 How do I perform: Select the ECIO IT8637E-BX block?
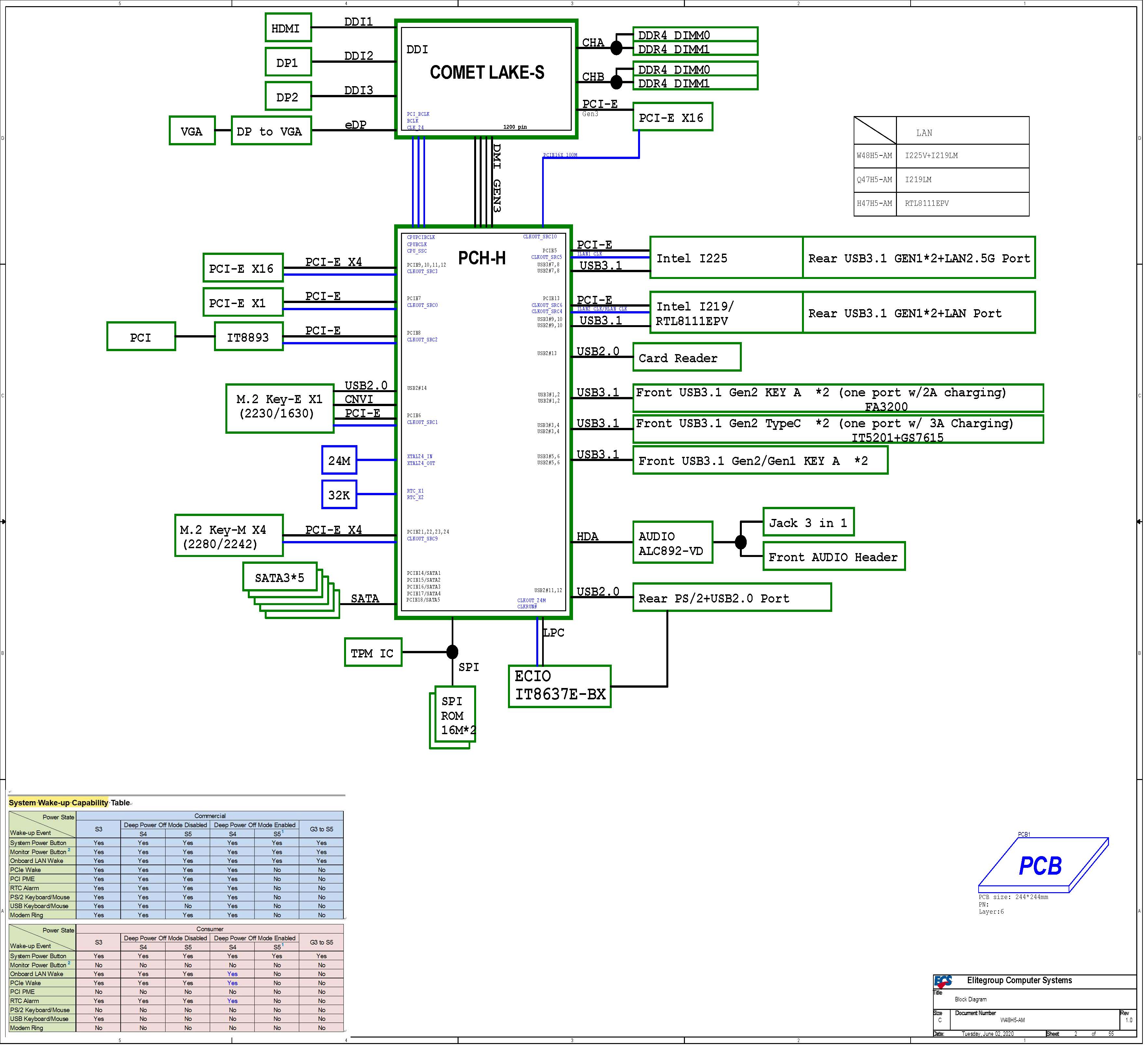click(560, 686)
